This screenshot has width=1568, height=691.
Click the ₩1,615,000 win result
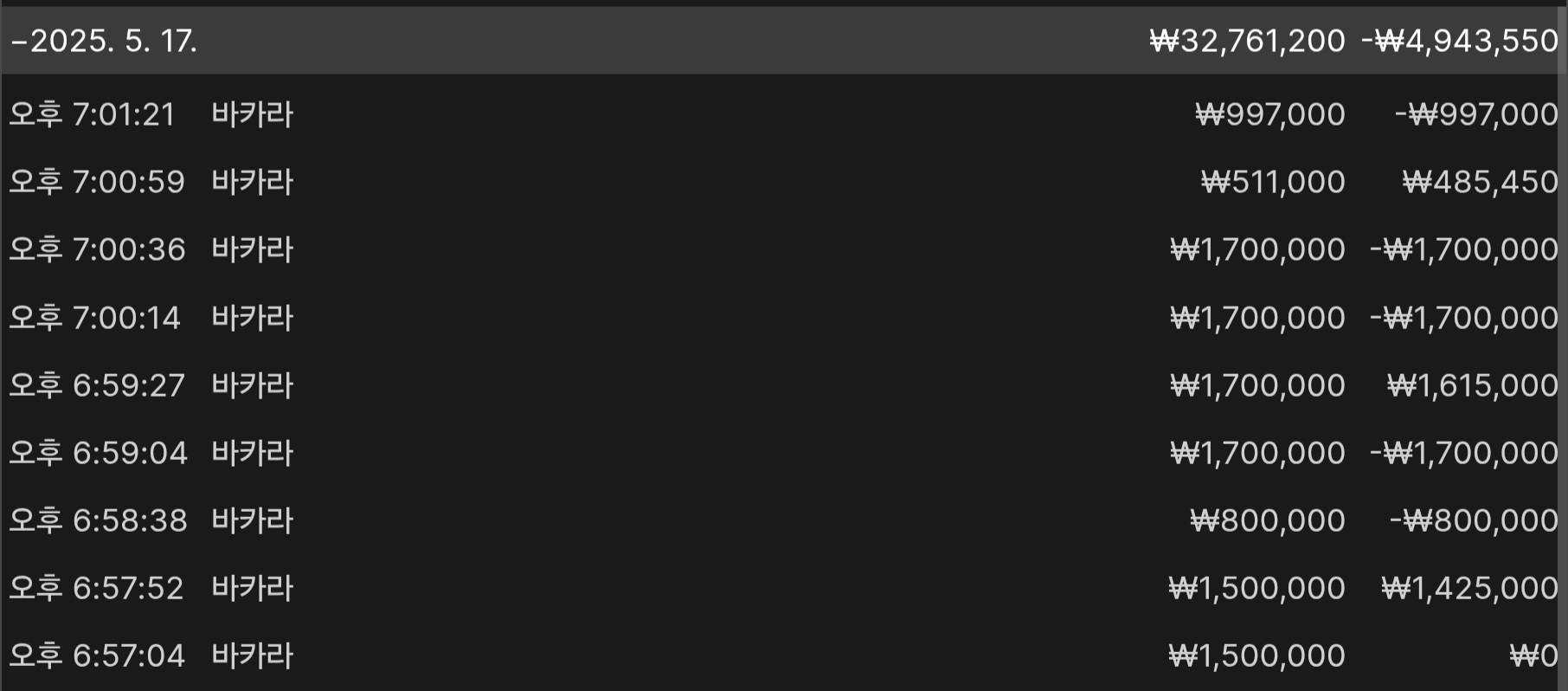pyautogui.click(x=1473, y=385)
